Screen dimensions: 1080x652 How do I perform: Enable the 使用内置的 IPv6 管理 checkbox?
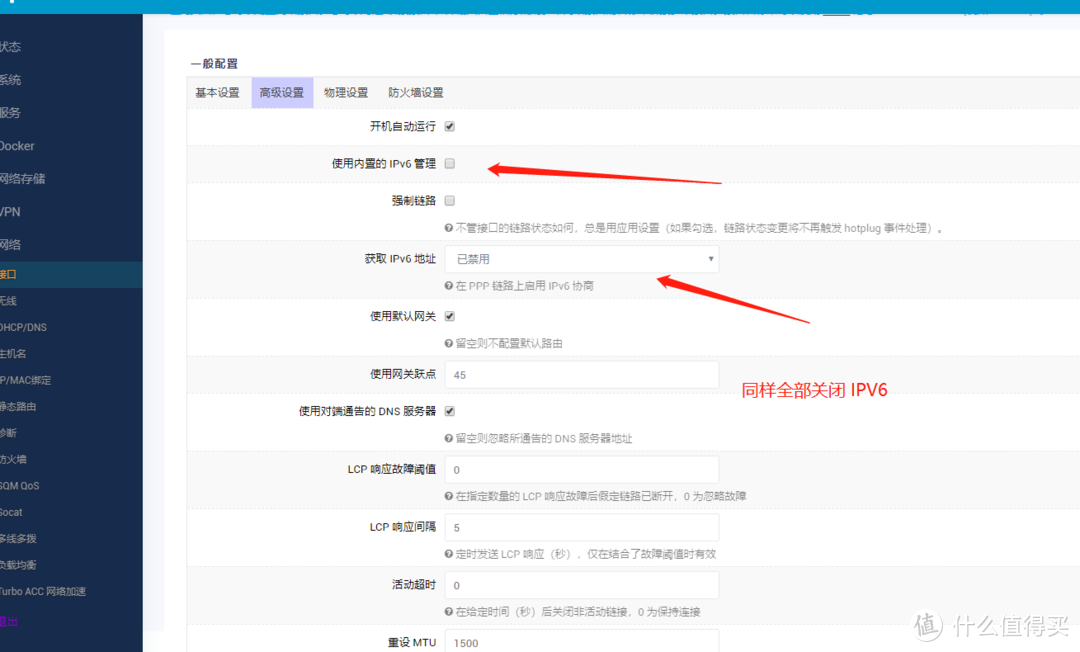(449, 162)
